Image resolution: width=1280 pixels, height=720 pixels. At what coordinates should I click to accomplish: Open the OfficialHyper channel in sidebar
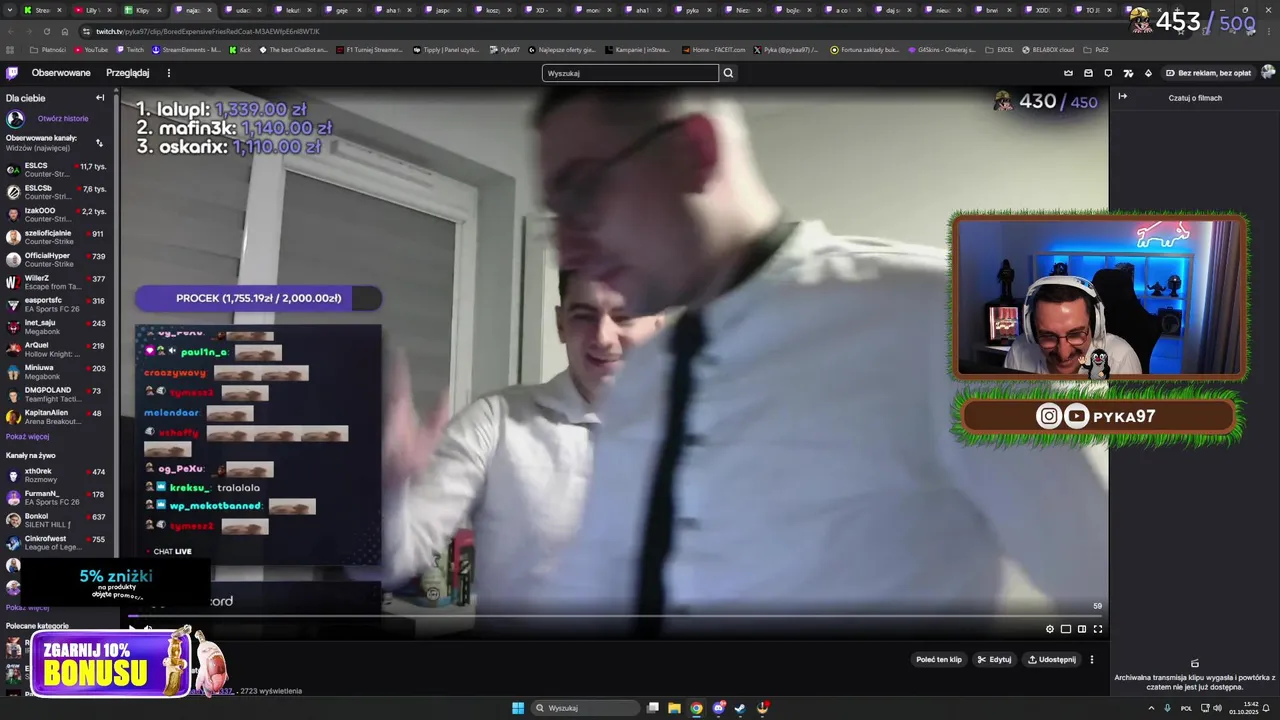point(57,260)
